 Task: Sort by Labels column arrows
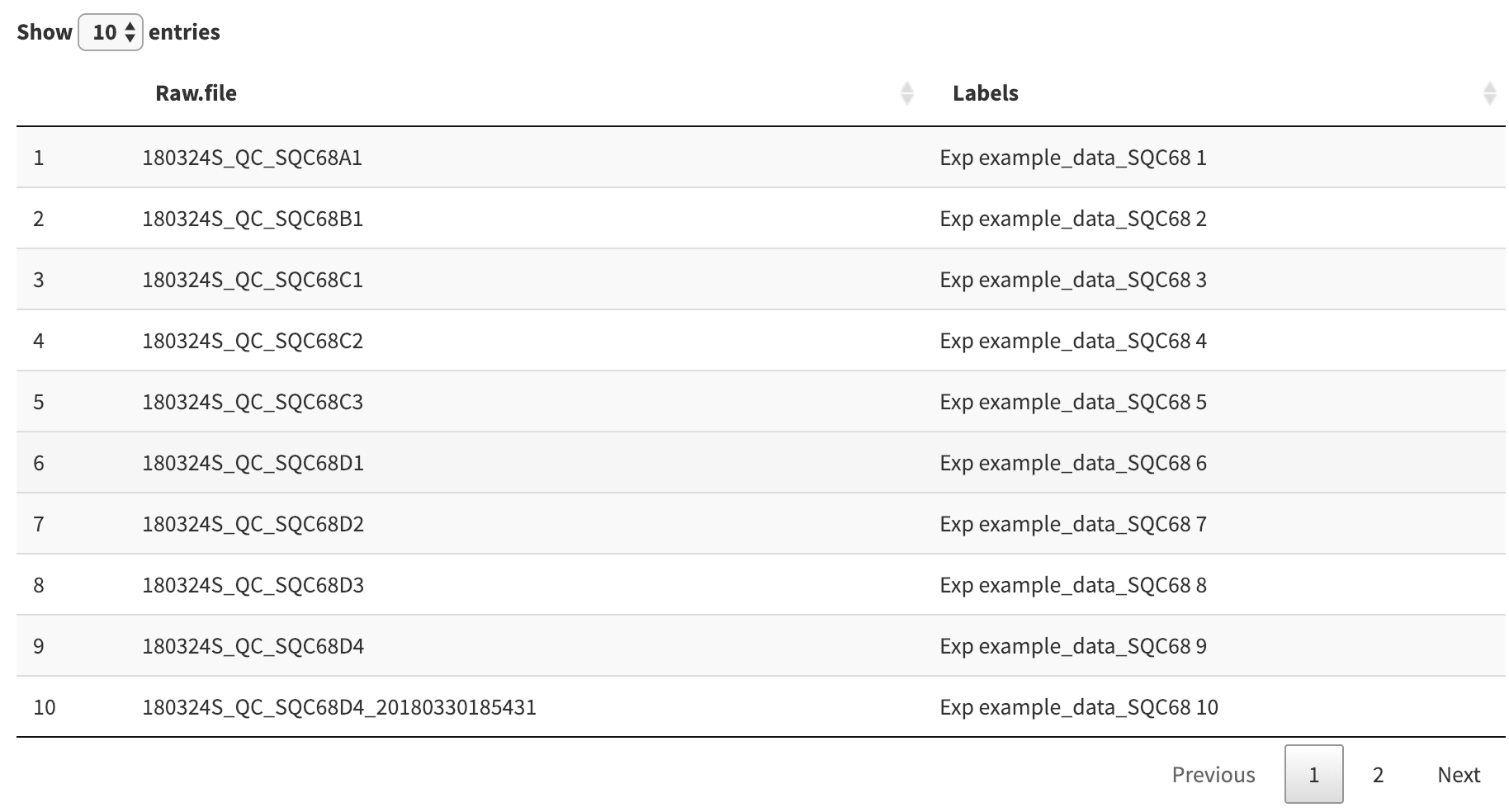tap(1489, 93)
